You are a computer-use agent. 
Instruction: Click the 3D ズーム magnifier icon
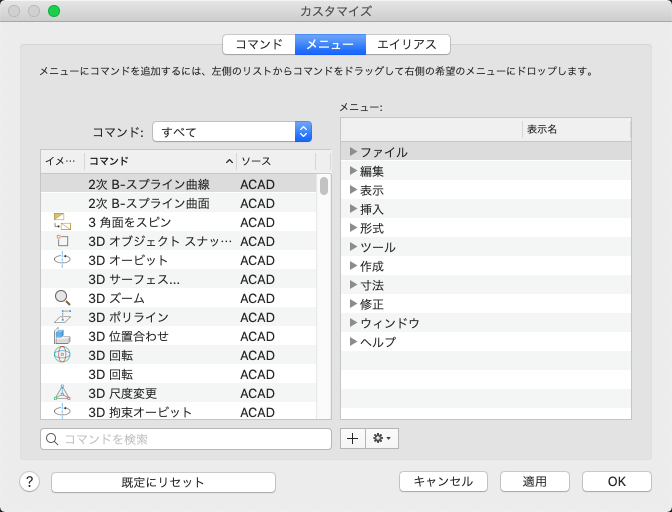(61, 298)
